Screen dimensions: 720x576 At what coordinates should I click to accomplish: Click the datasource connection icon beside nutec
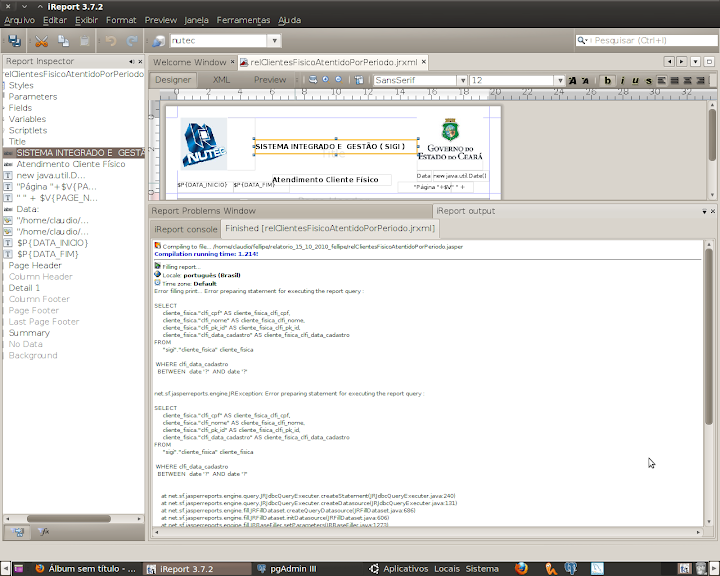click(x=159, y=41)
